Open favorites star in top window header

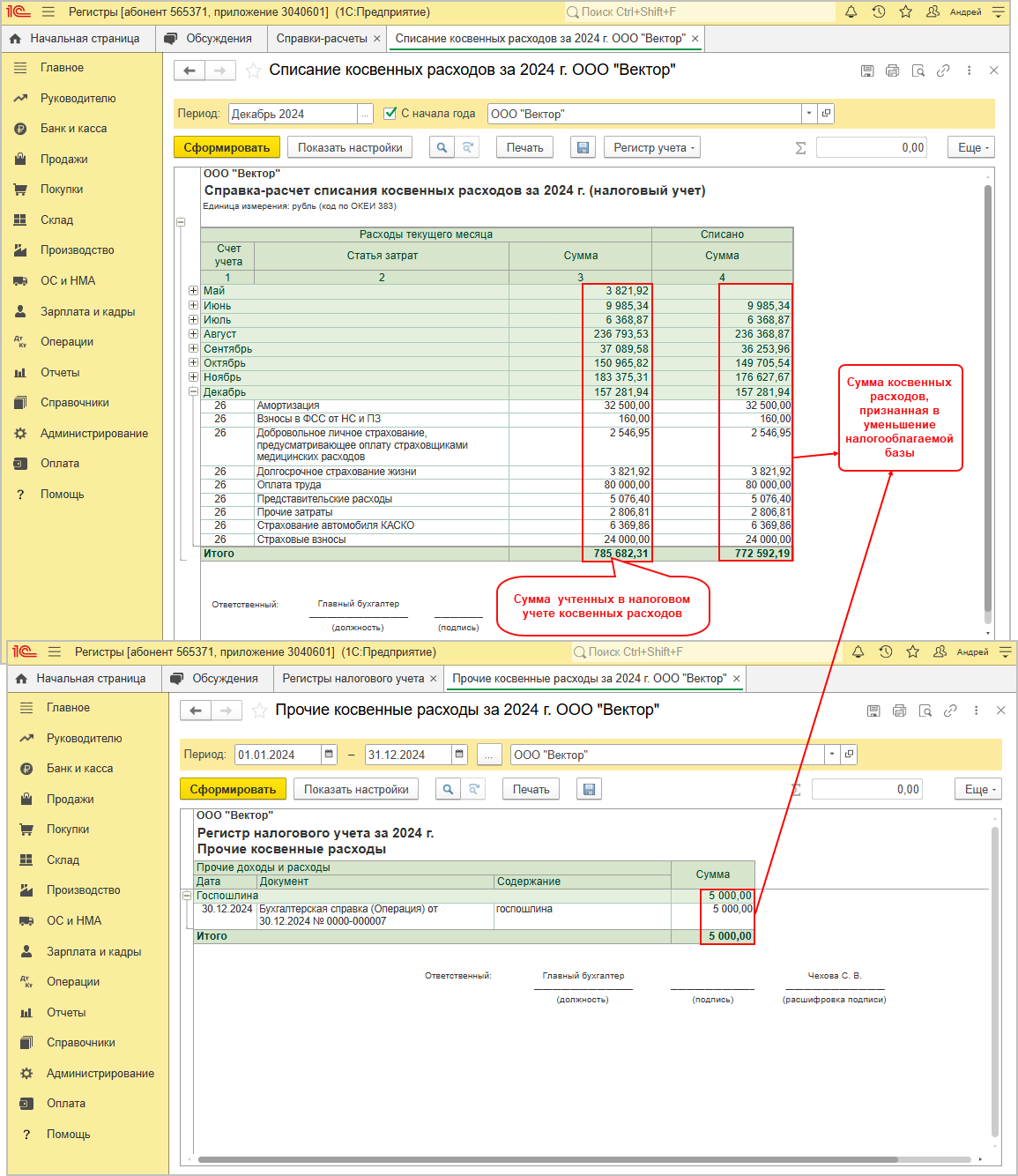point(905,12)
